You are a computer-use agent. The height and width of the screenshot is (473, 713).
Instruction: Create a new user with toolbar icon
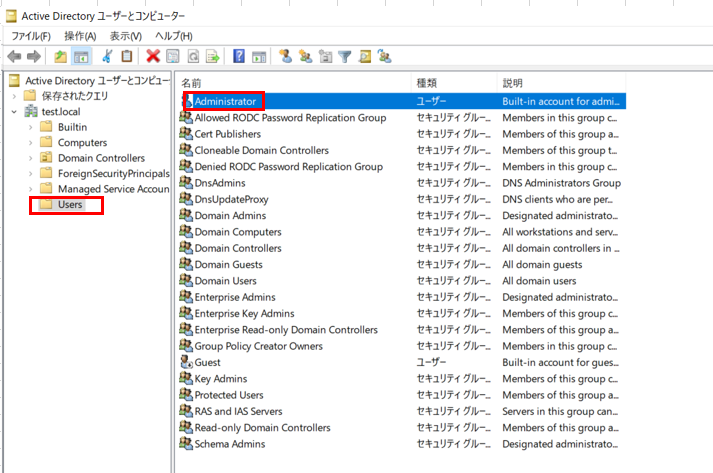[x=286, y=56]
